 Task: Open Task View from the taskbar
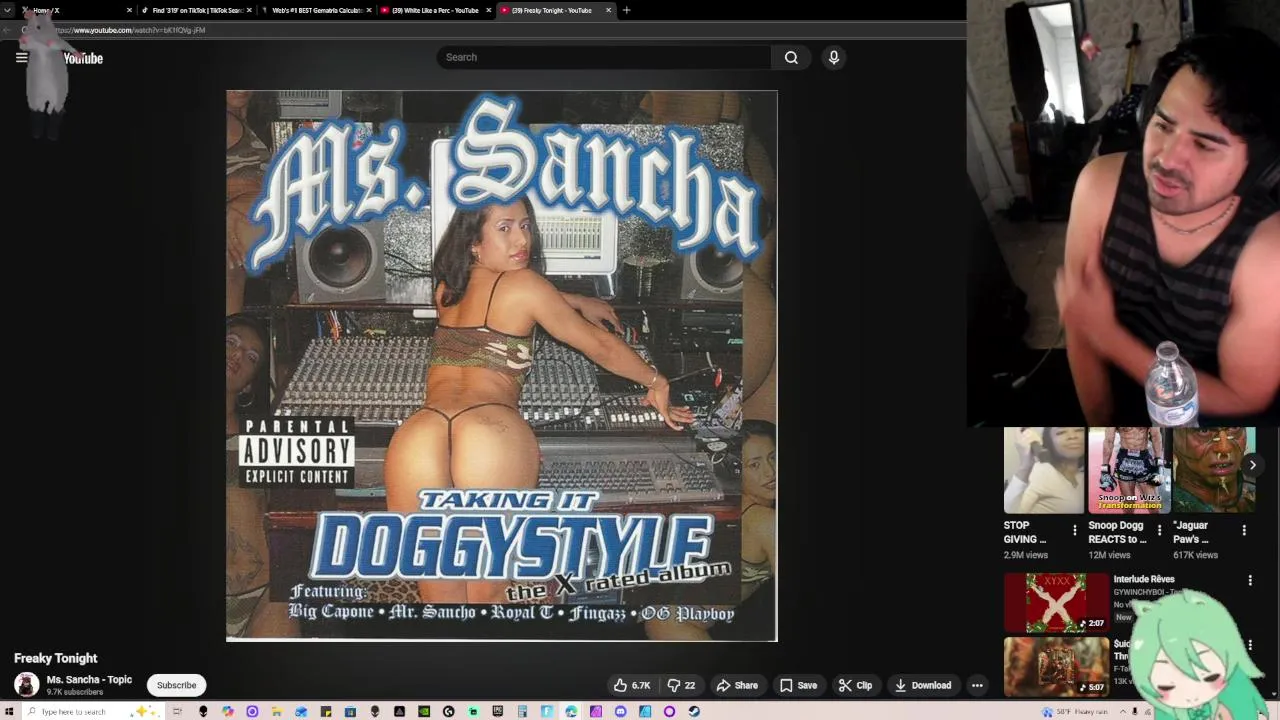coord(177,711)
